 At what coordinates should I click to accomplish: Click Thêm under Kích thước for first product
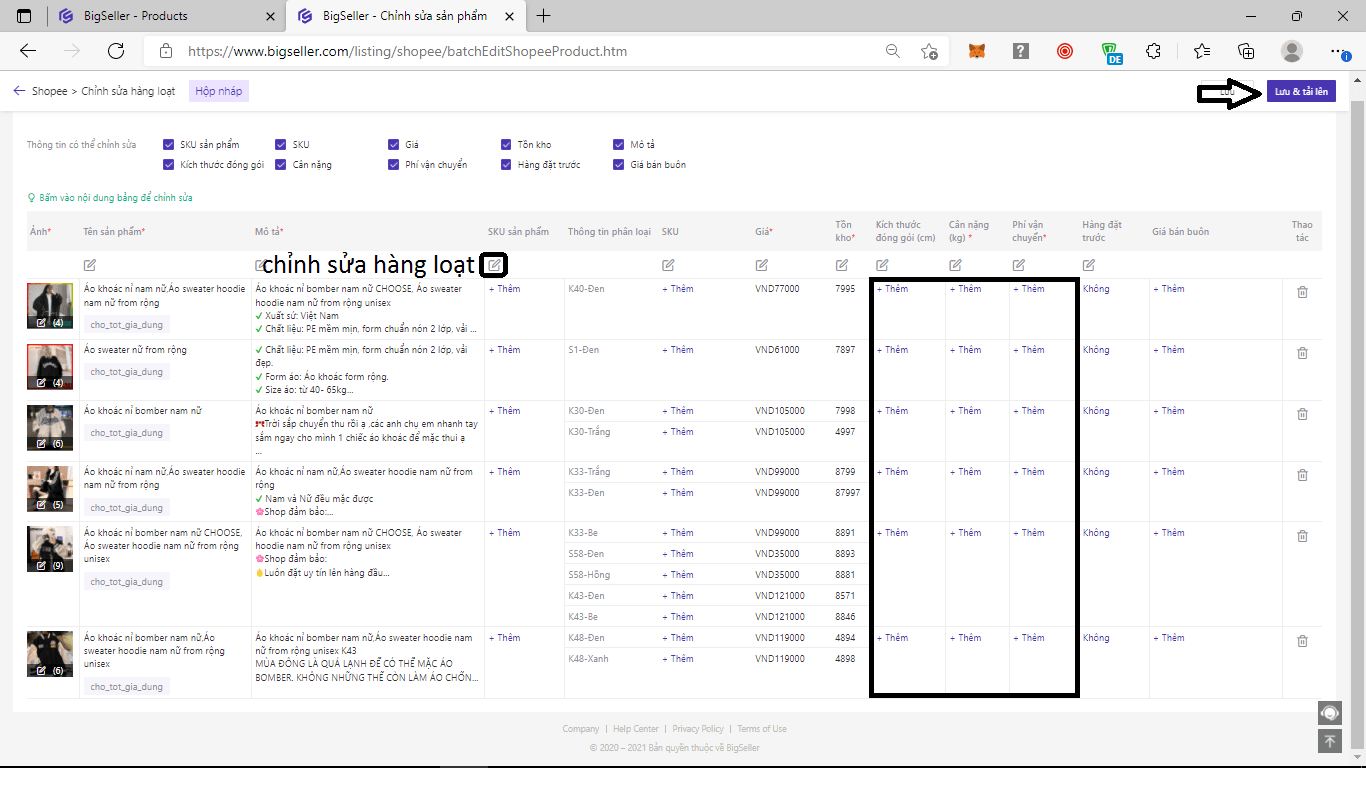tap(891, 288)
